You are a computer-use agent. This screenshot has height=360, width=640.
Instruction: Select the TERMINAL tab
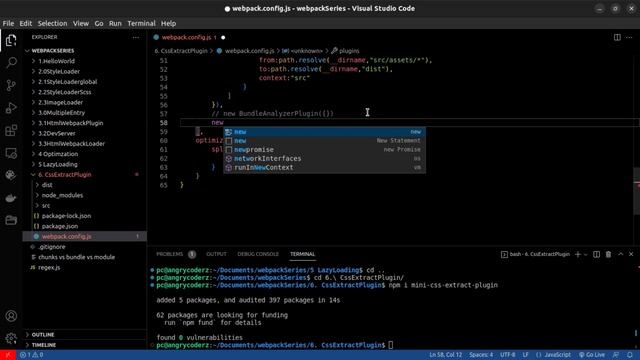pyautogui.click(x=302, y=254)
